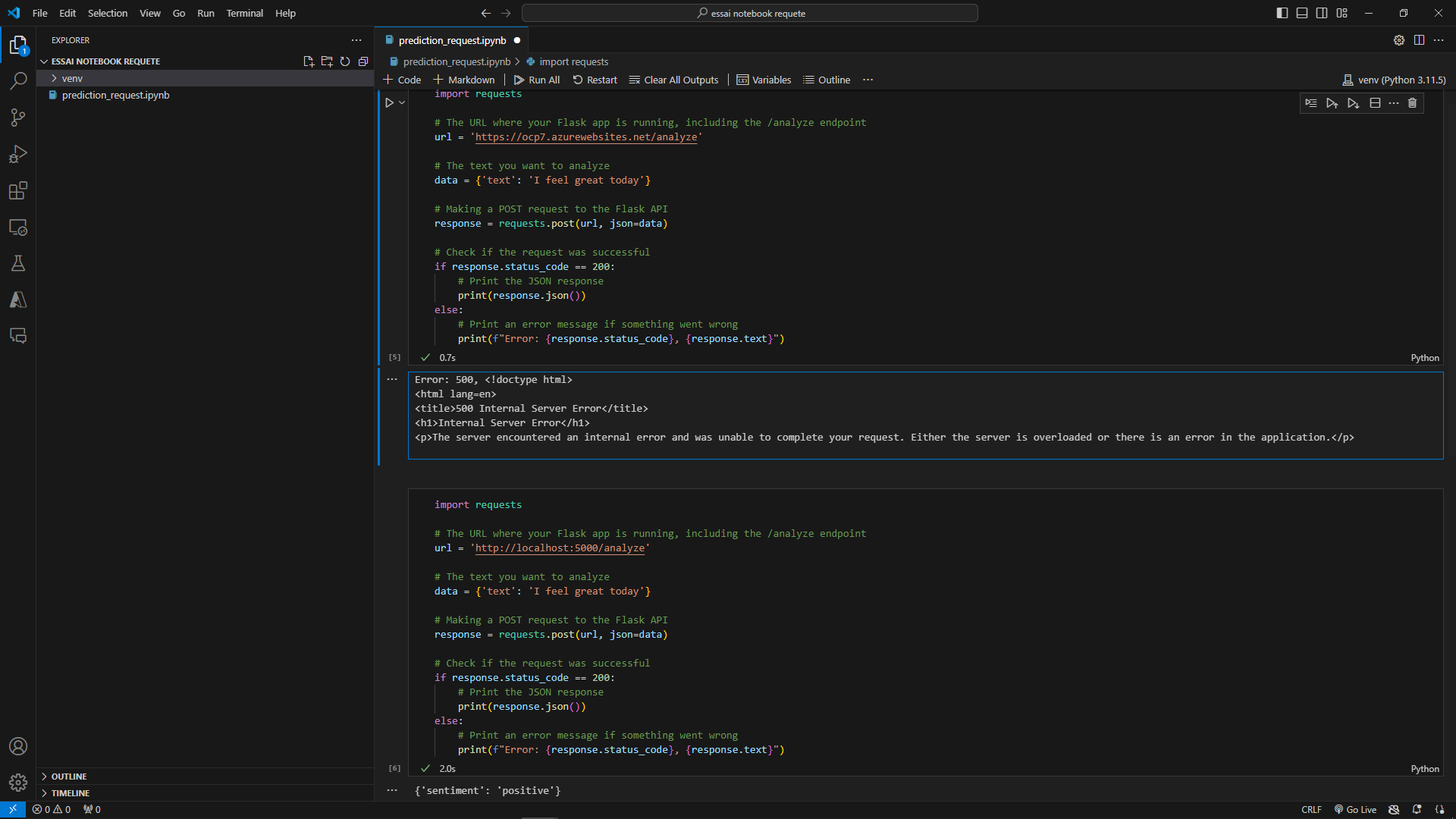Screen dimensions: 1456x819
Task: Open the Testing flask view
Action: (x=18, y=263)
